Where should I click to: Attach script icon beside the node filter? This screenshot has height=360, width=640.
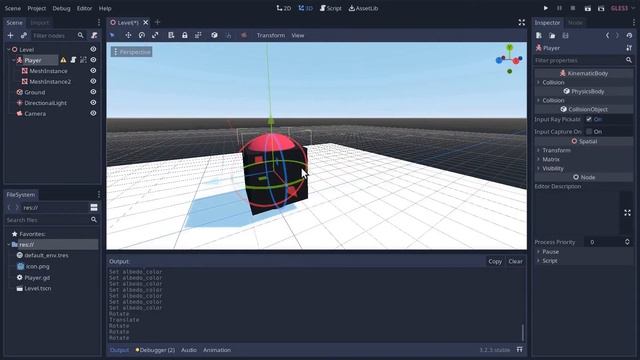click(x=94, y=36)
